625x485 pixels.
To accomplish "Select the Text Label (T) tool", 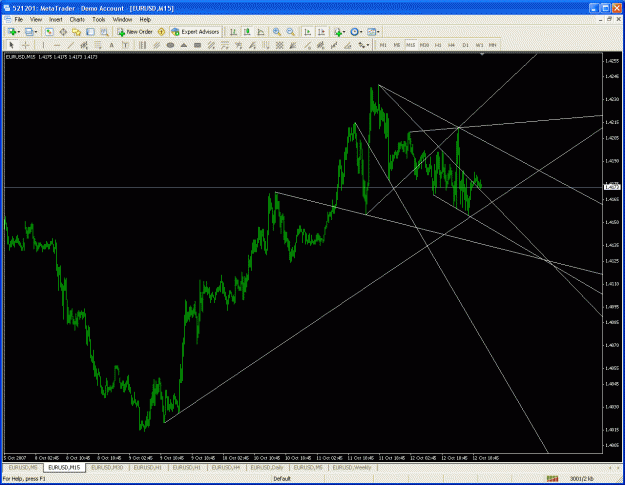I will point(125,45).
